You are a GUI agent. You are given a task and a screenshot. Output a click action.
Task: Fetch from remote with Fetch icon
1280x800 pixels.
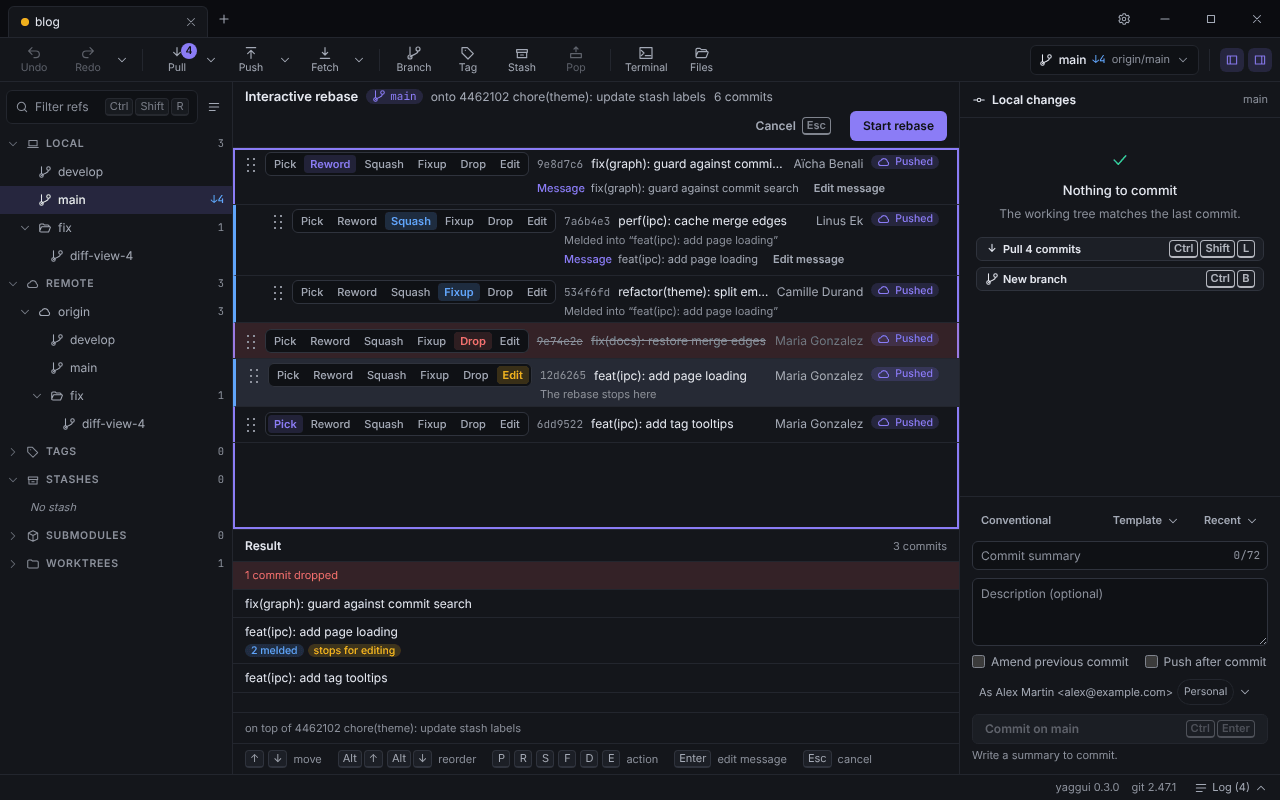tap(325, 59)
